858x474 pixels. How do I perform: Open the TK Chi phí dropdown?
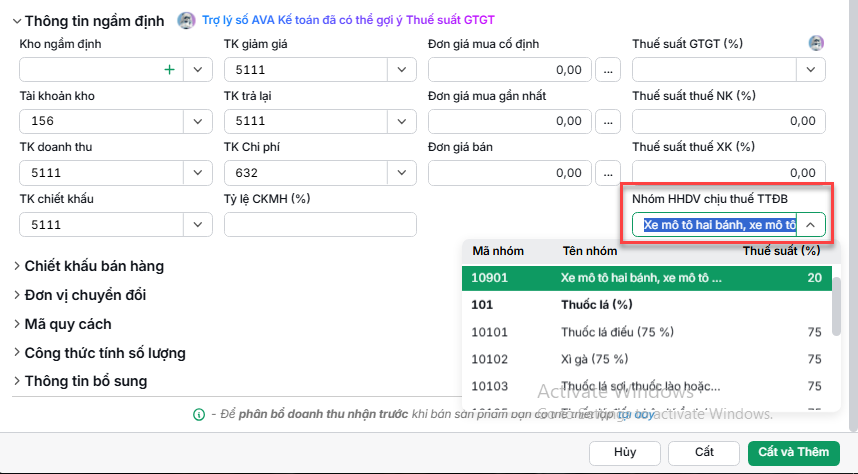[402, 173]
